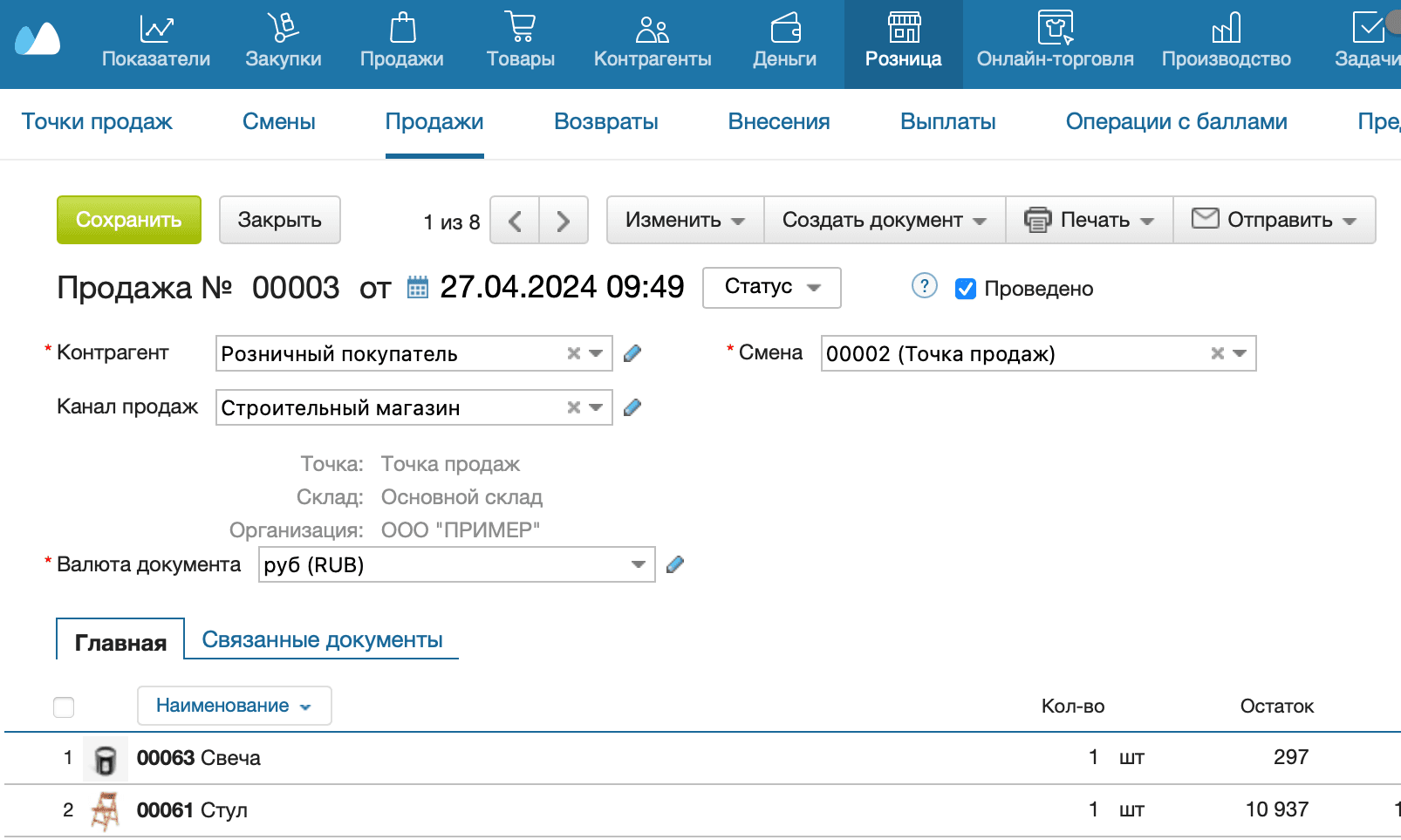1401x840 pixels.
Task: Expand the Статус dropdown
Action: [772, 287]
